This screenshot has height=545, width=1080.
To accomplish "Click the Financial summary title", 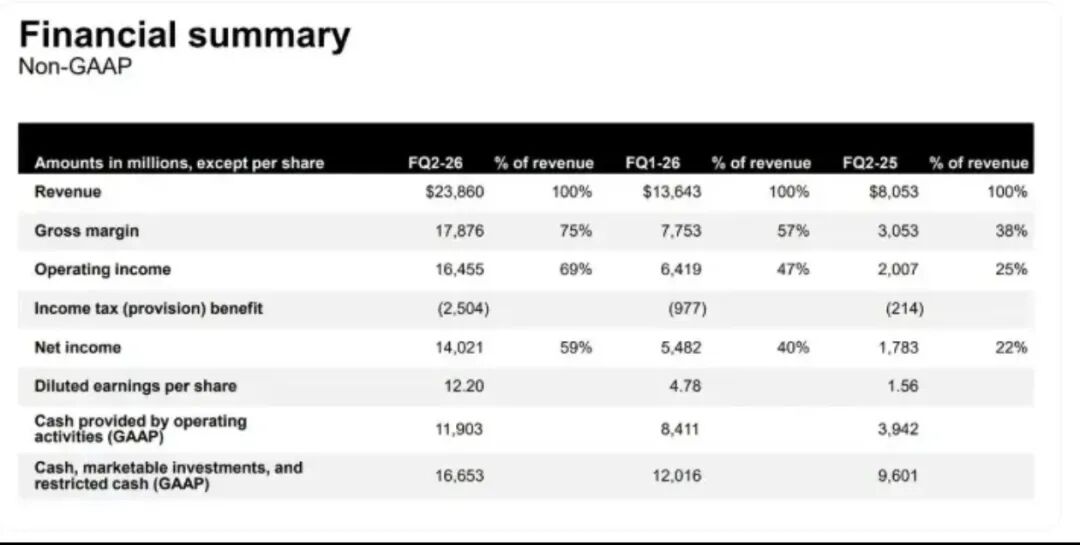I will (185, 36).
